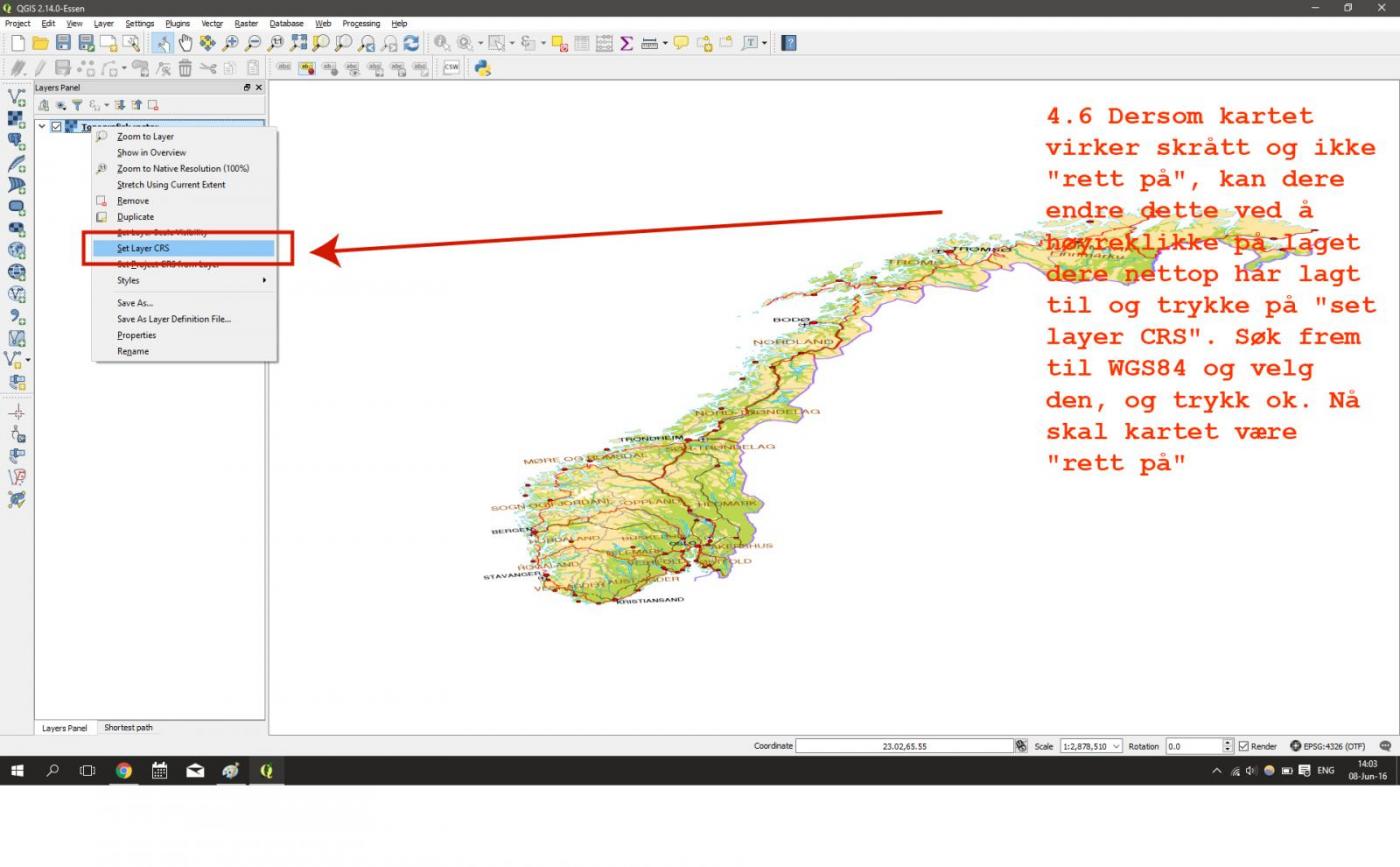The height and width of the screenshot is (867, 1400).
Task: Click the Coordinate input field
Action: coord(904,746)
